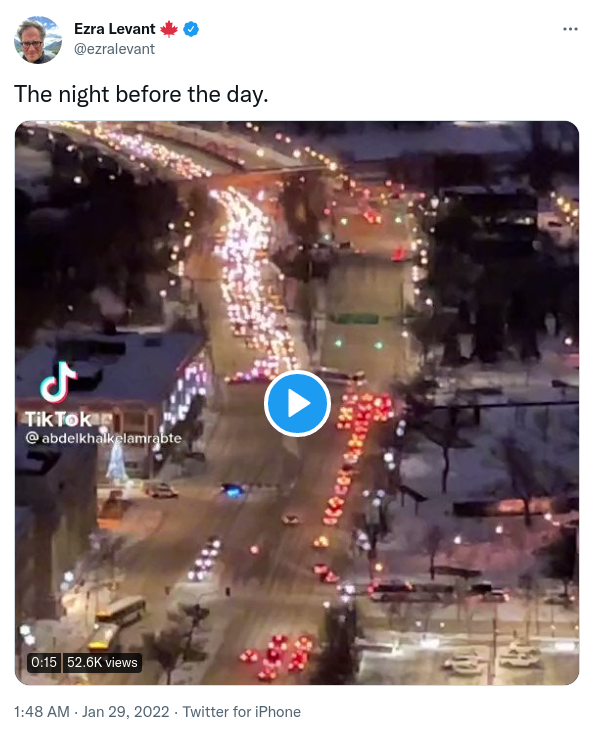594x735 pixels.
Task: Click the 52.6K views counter
Action: (x=102, y=662)
